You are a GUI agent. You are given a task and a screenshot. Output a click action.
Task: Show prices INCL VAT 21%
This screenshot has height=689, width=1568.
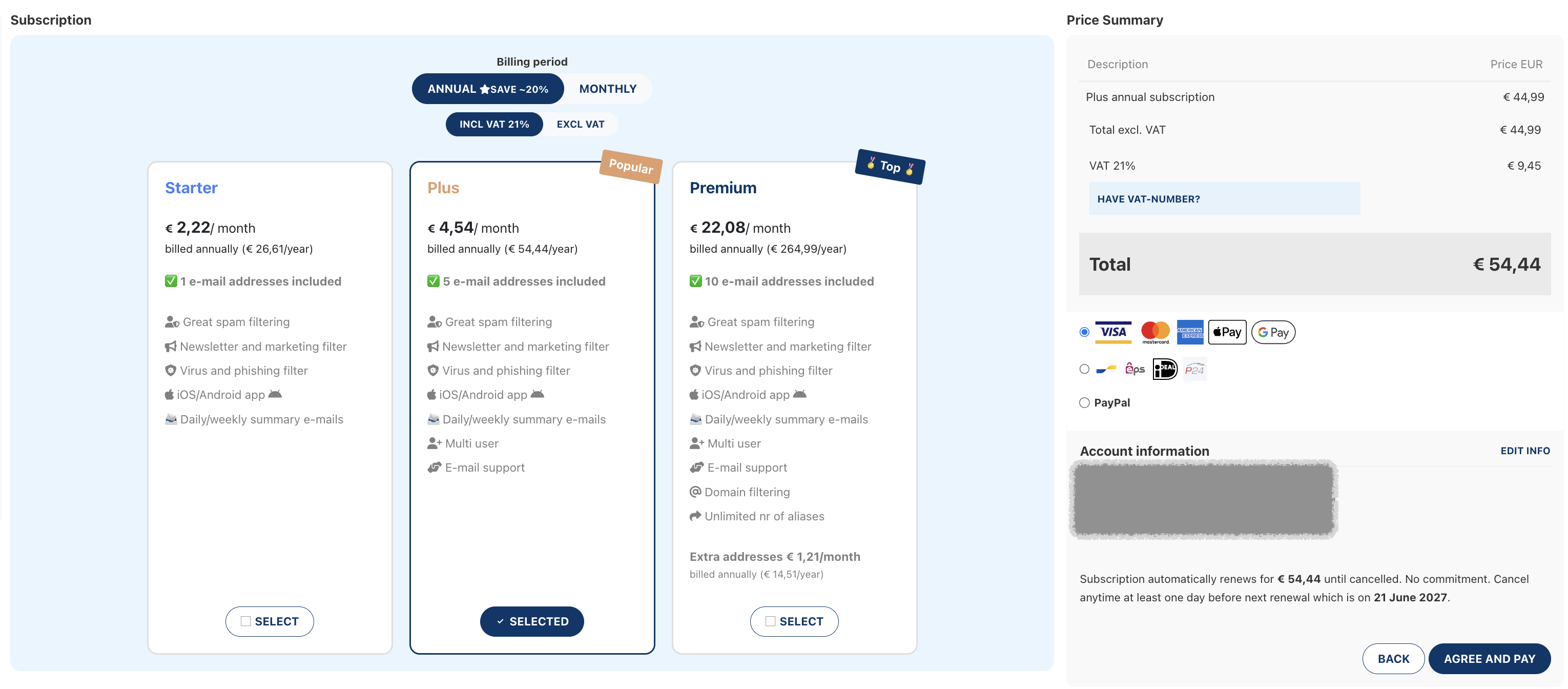[x=493, y=124]
